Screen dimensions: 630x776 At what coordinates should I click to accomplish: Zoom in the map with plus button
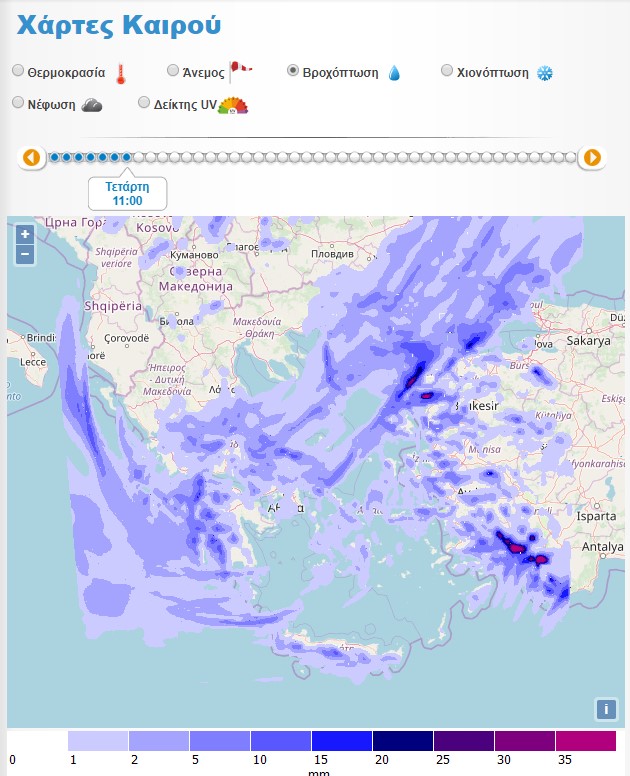pos(25,234)
